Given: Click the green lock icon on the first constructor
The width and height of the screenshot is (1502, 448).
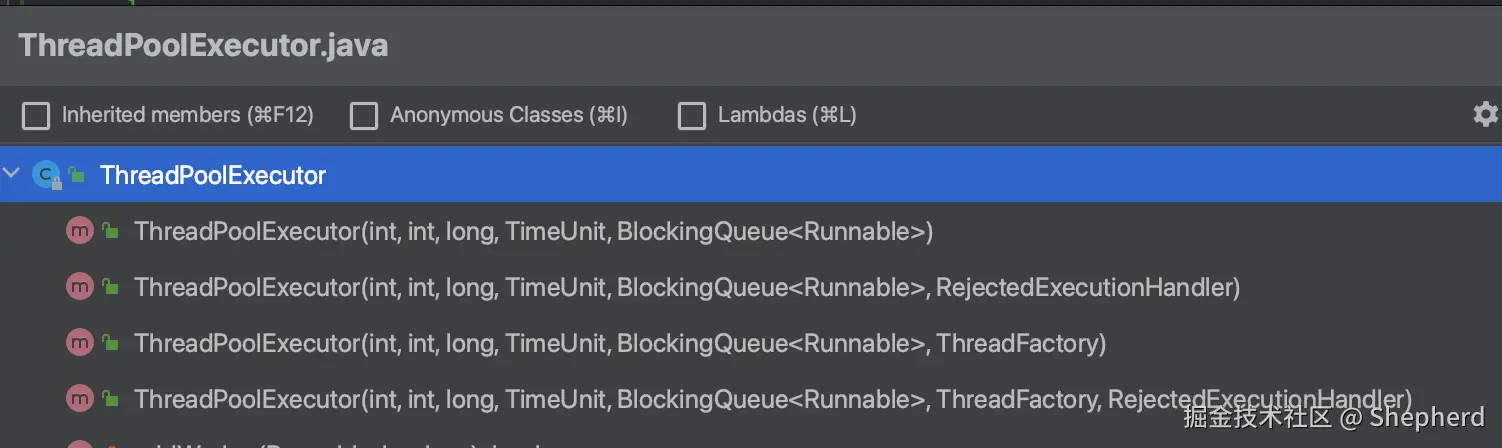Looking at the screenshot, I should (111, 231).
